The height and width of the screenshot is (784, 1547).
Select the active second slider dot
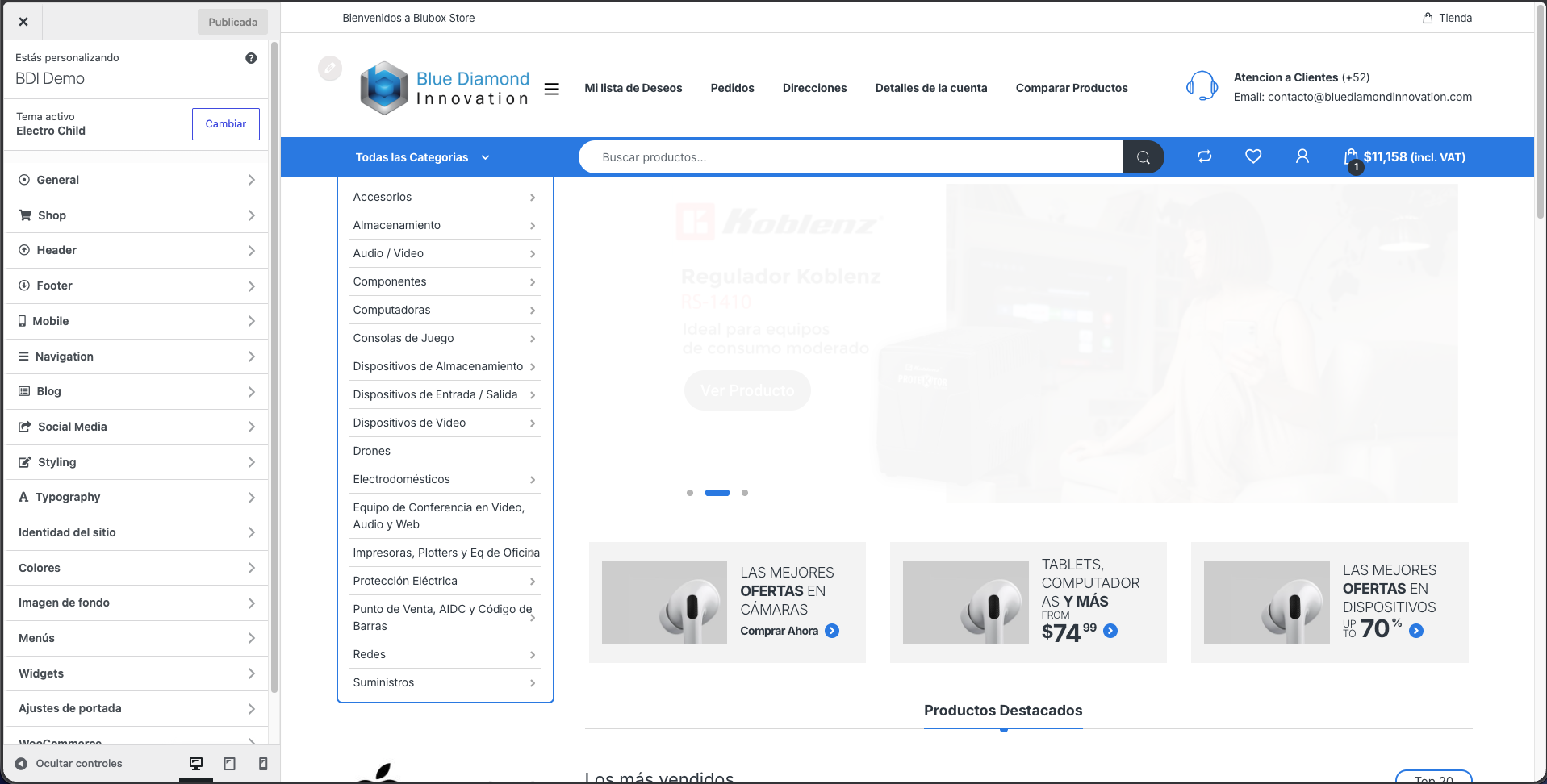click(717, 493)
